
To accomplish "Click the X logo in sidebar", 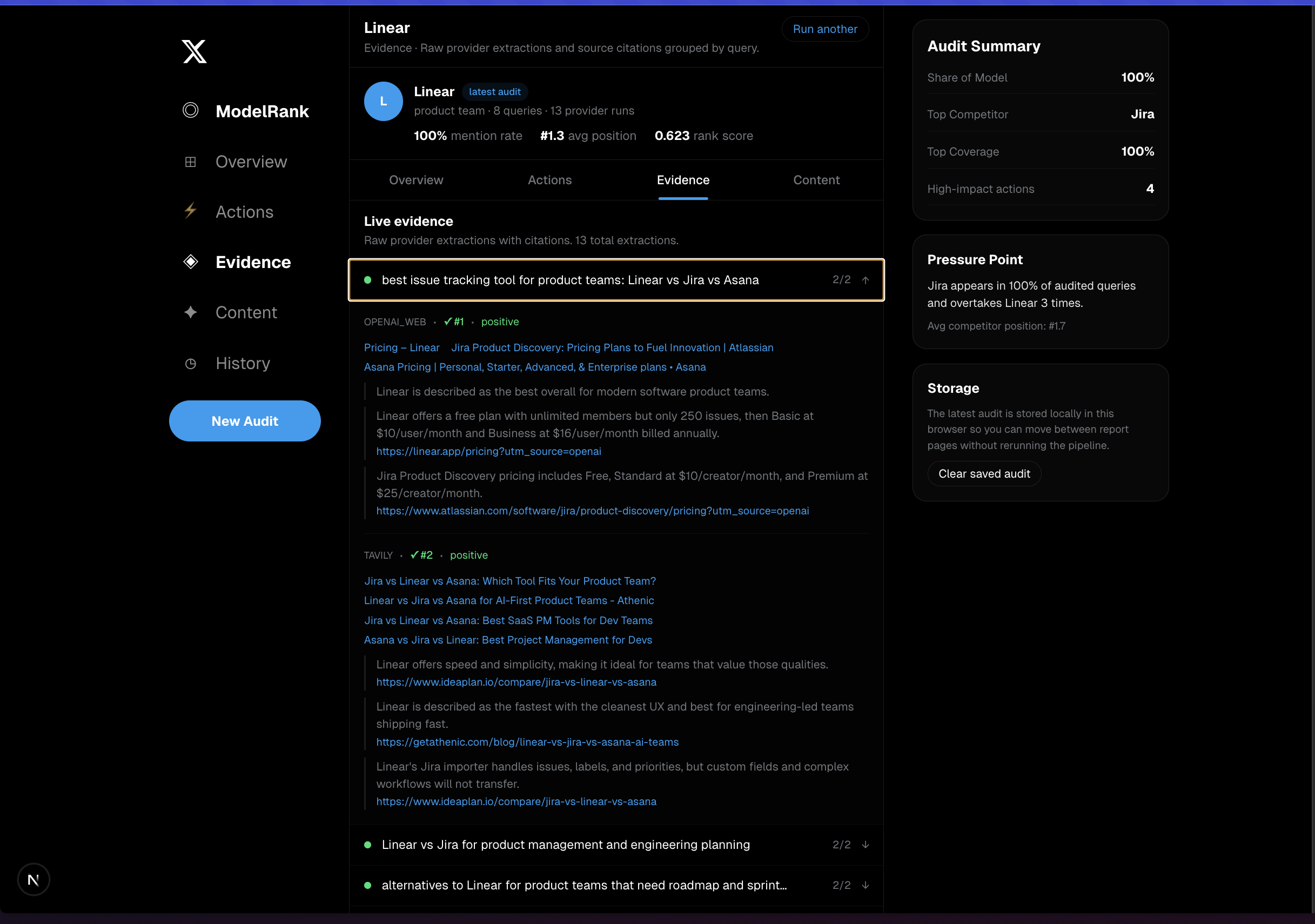I will click(x=194, y=51).
